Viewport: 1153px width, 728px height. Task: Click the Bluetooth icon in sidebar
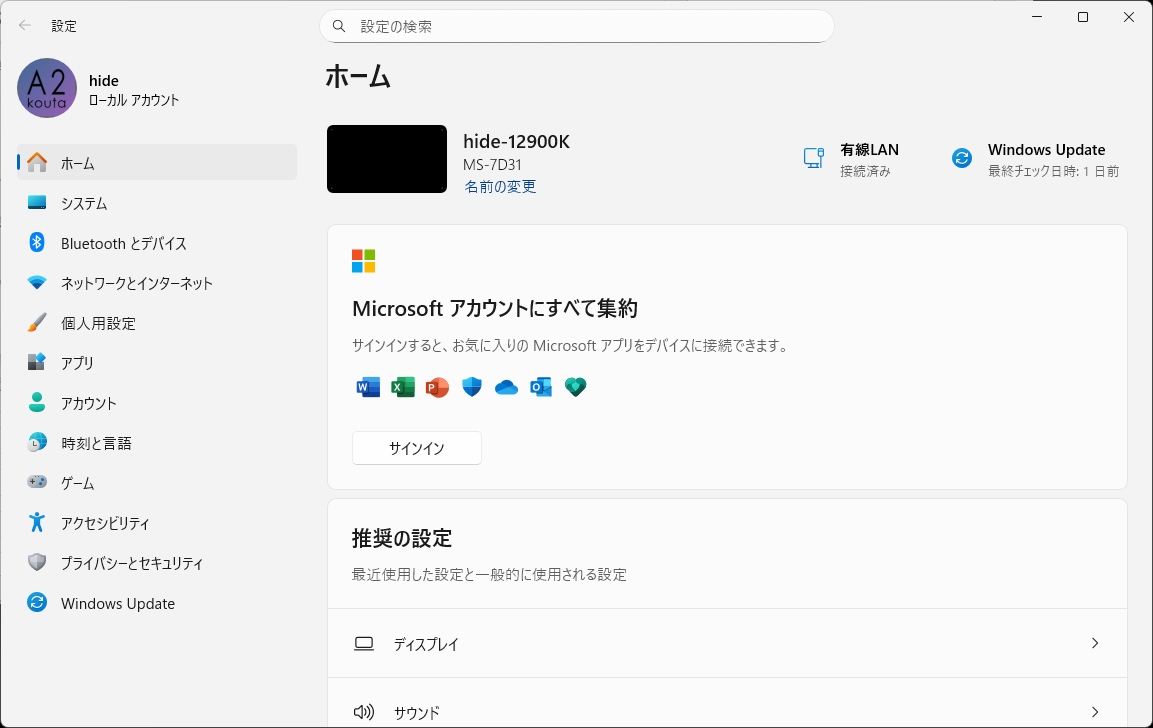[x=37, y=242]
